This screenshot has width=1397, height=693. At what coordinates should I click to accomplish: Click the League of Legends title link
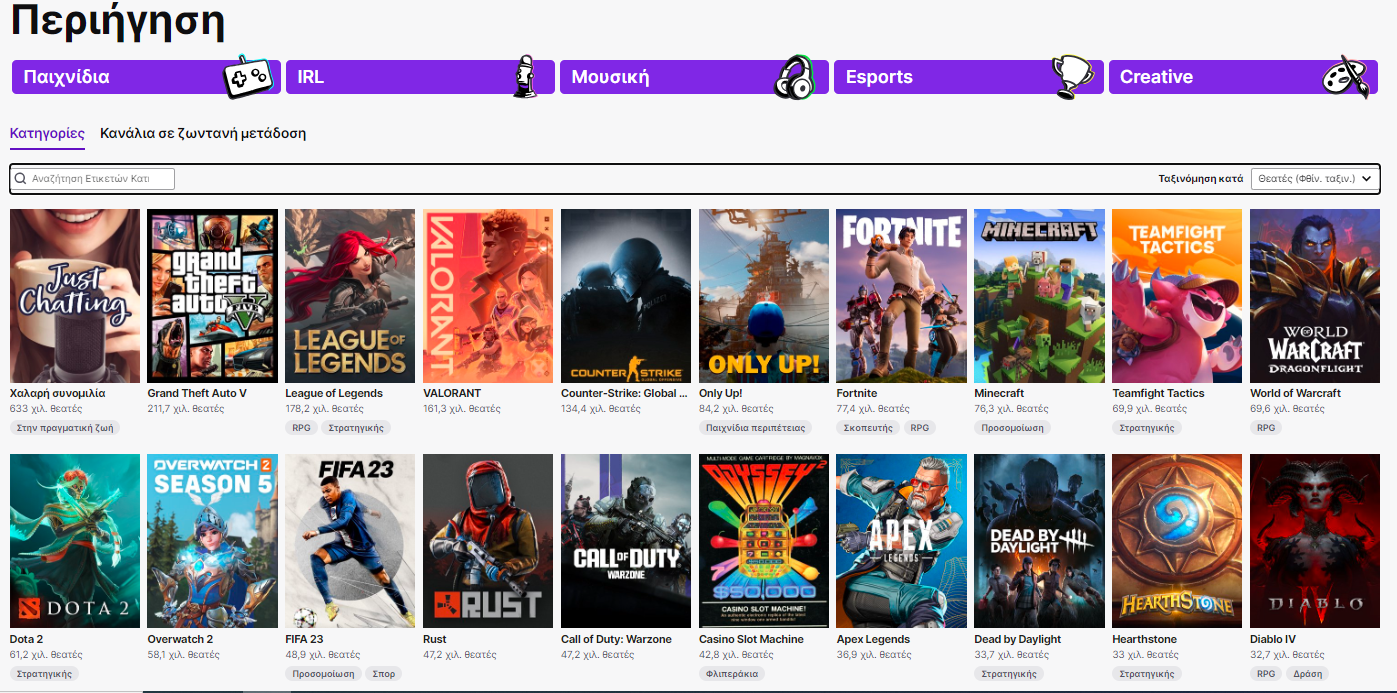click(334, 393)
